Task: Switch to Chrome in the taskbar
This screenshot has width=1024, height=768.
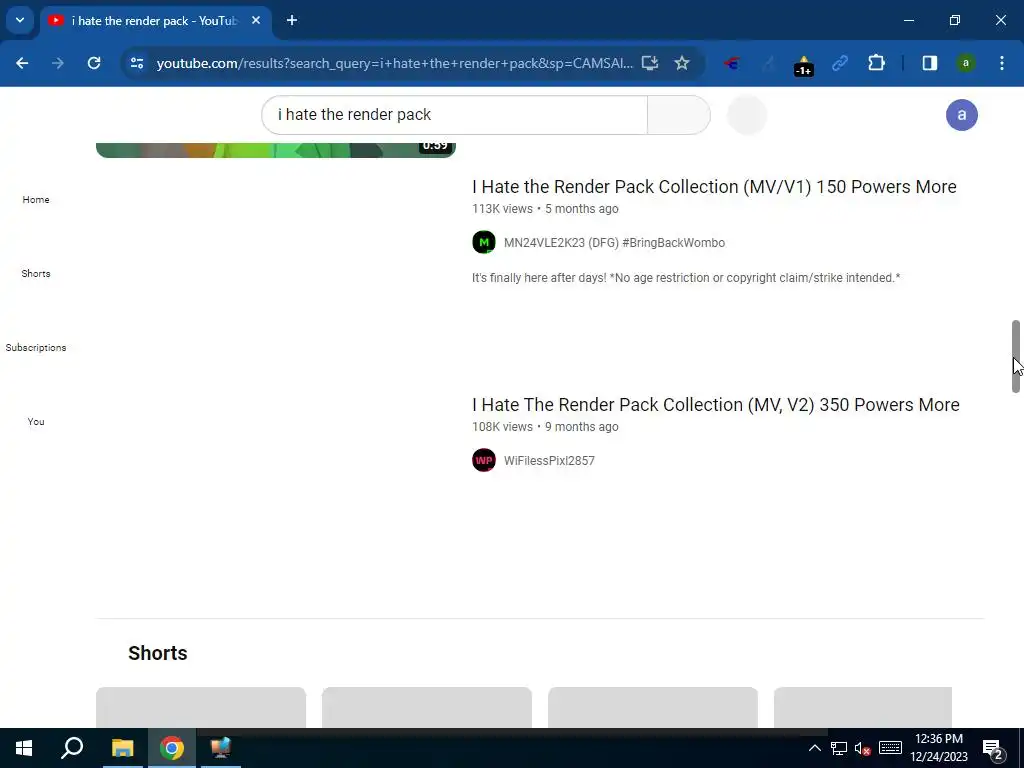Action: click(172, 748)
